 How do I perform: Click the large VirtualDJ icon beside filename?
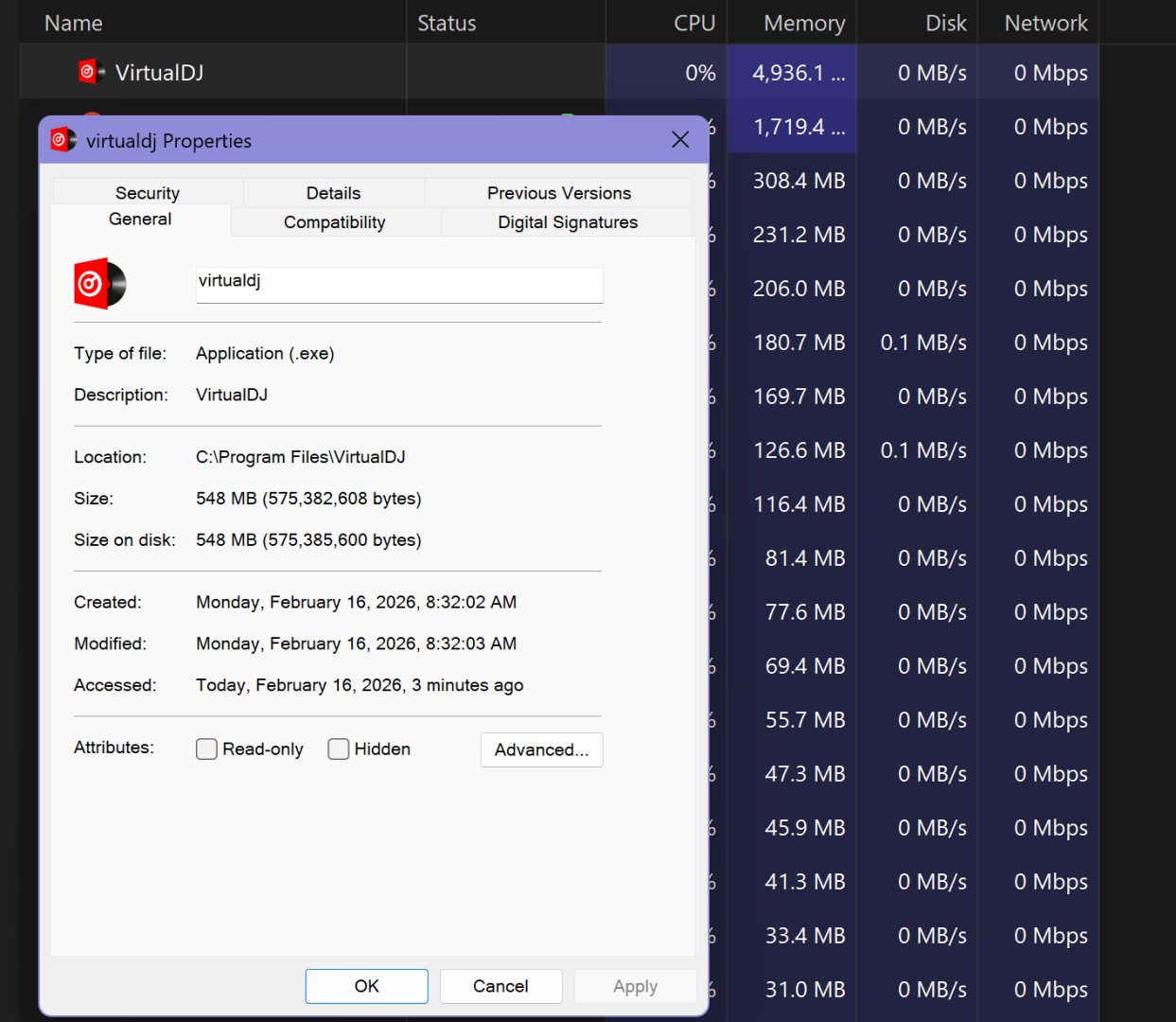(100, 284)
